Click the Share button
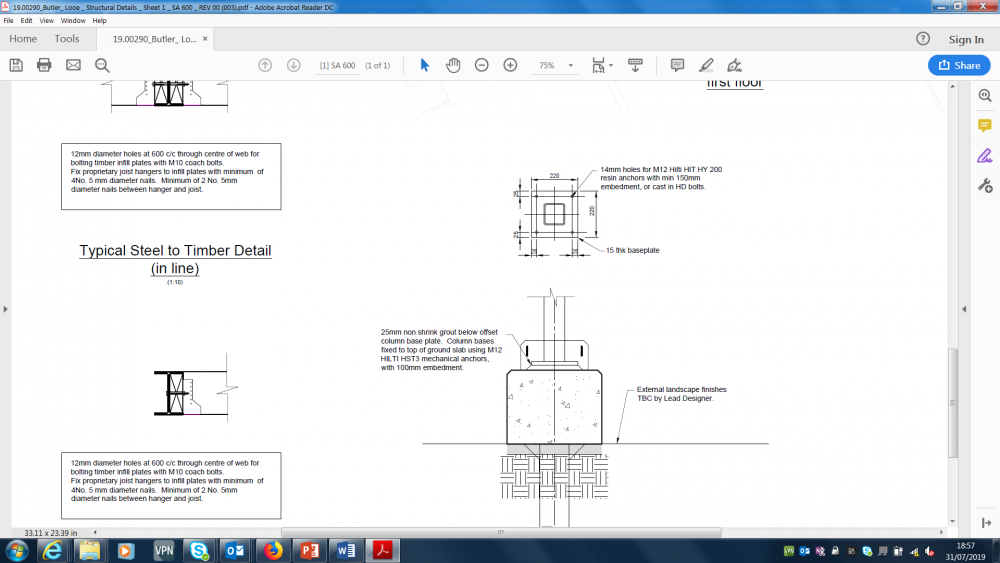 959,65
